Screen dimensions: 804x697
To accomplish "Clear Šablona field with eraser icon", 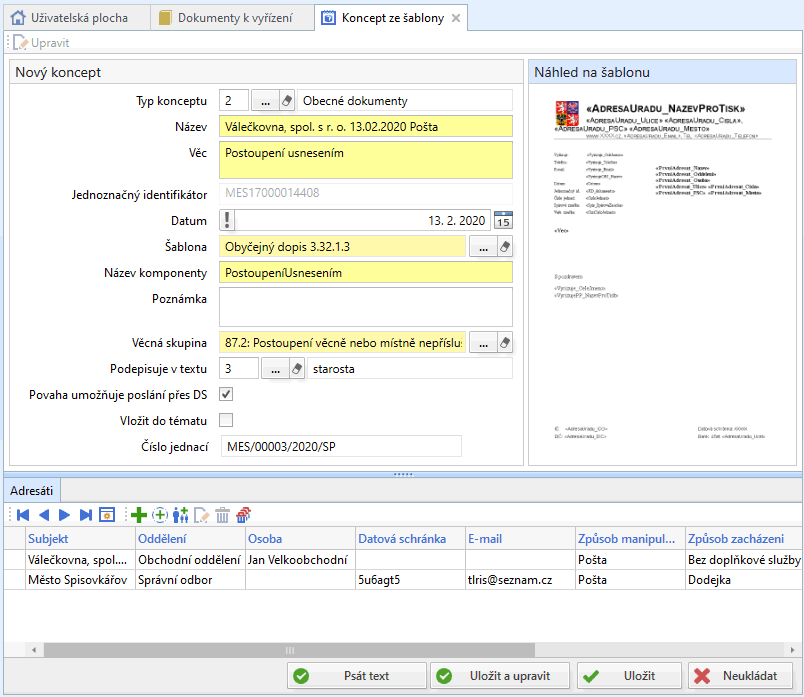I will pyautogui.click(x=504, y=247).
